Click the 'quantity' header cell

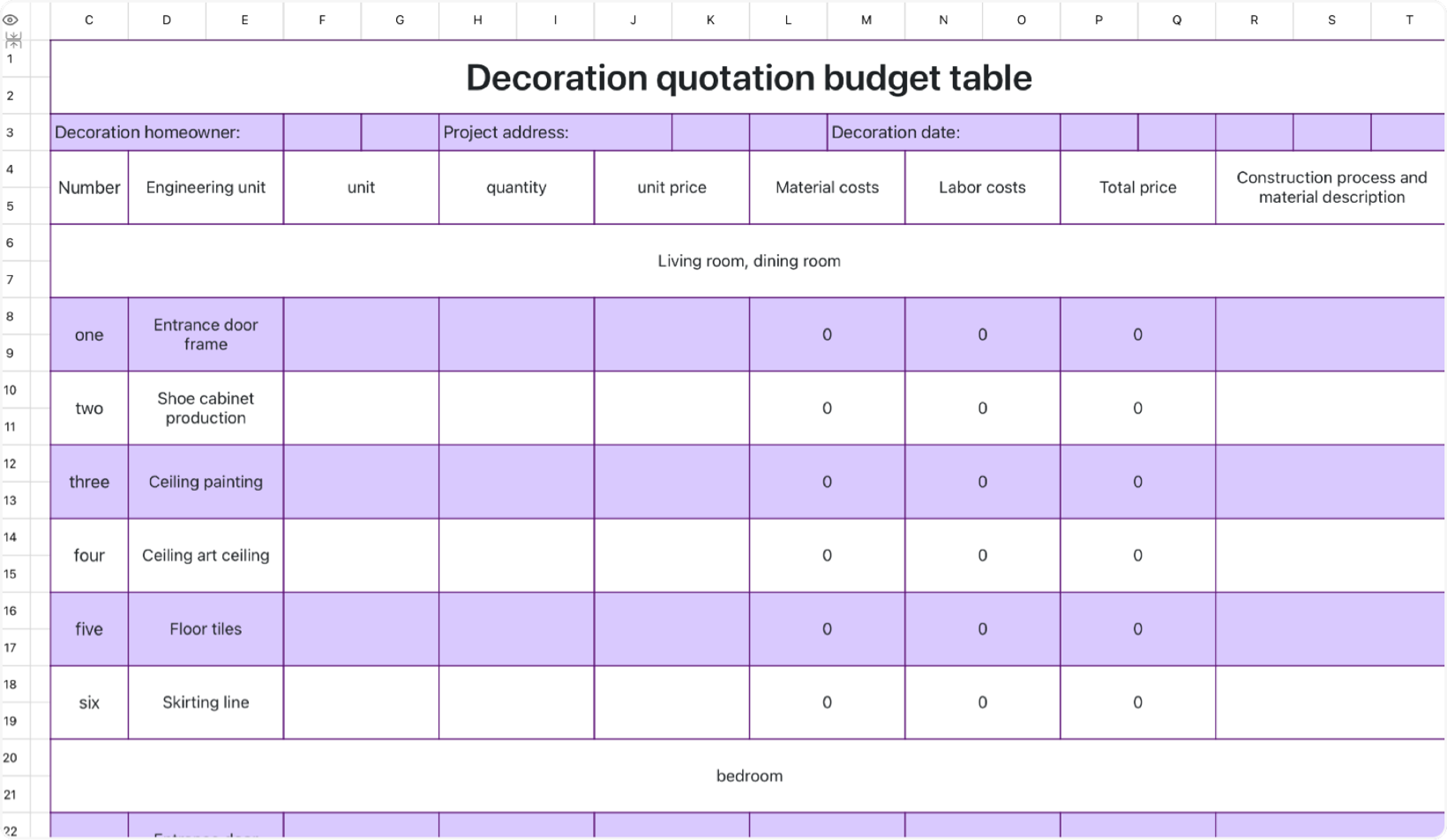point(516,187)
